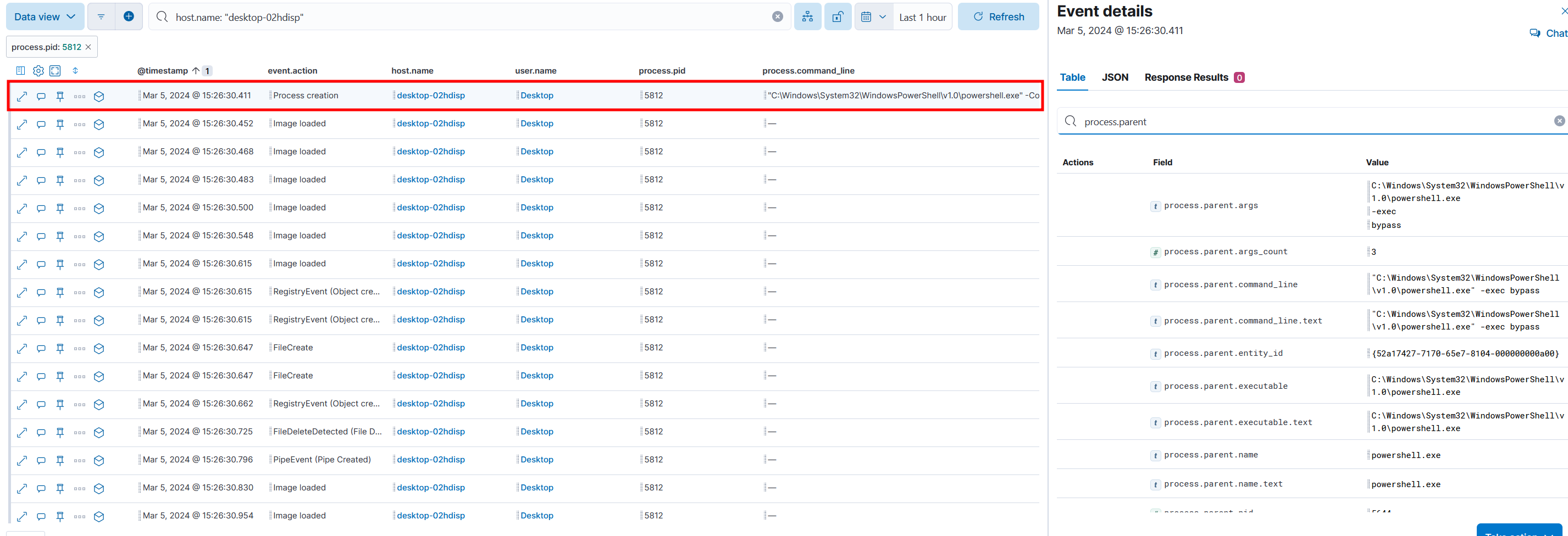The width and height of the screenshot is (1568, 536).
Task: Switch to the Table tab in Event details
Action: [x=1072, y=77]
